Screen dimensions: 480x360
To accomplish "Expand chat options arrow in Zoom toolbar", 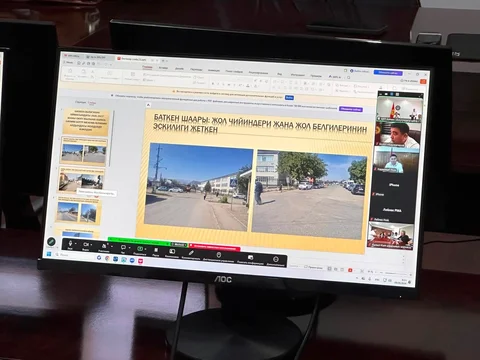I will (129, 247).
